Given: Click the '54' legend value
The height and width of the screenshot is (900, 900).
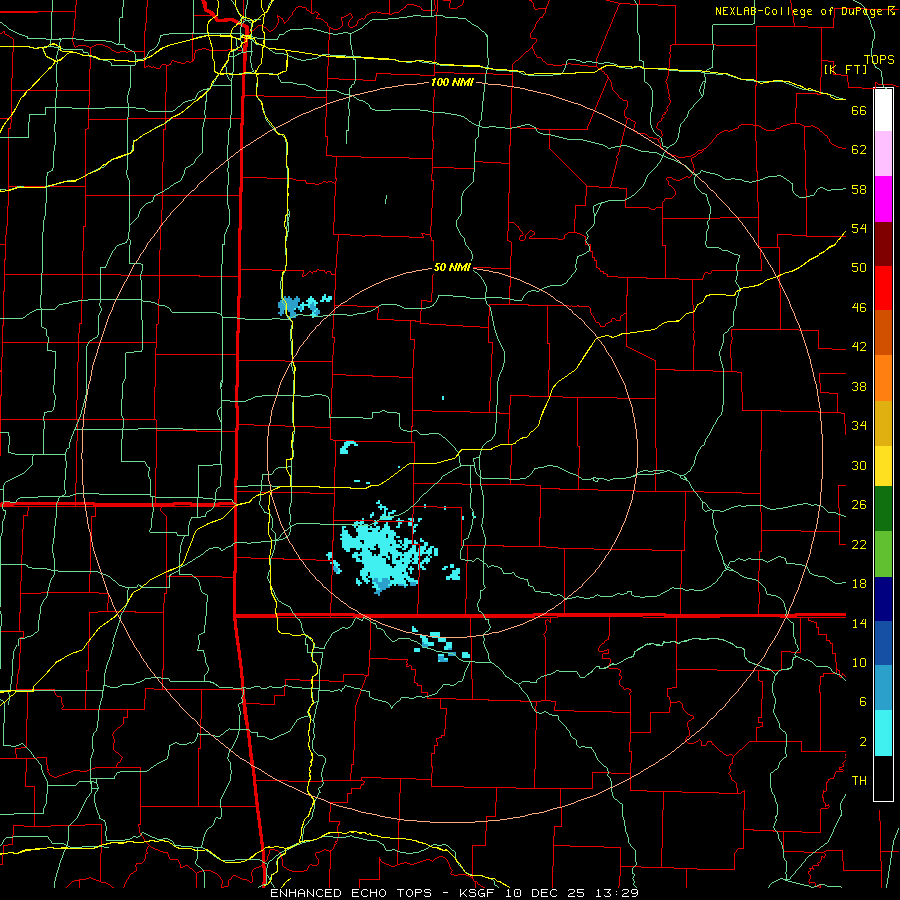Looking at the screenshot, I should 859,228.
